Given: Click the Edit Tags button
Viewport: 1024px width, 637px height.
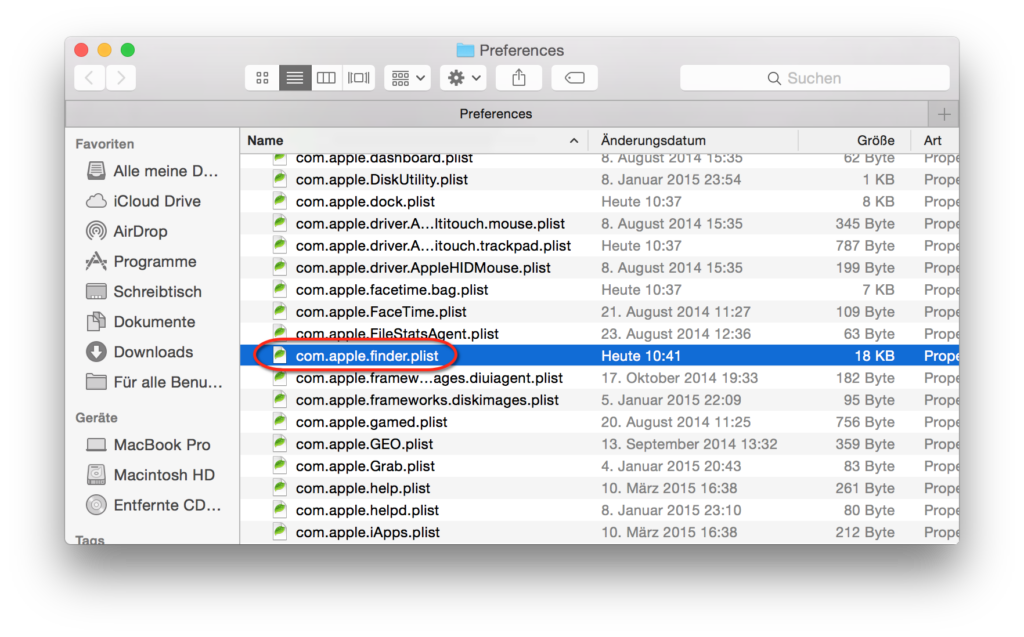Looking at the screenshot, I should 575,78.
